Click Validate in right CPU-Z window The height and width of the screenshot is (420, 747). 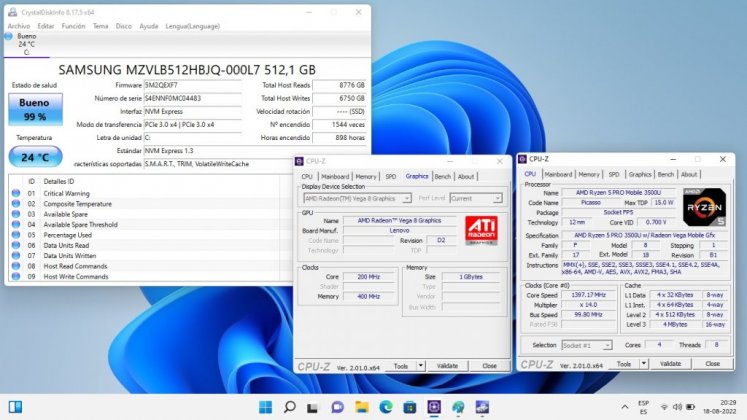click(670, 364)
